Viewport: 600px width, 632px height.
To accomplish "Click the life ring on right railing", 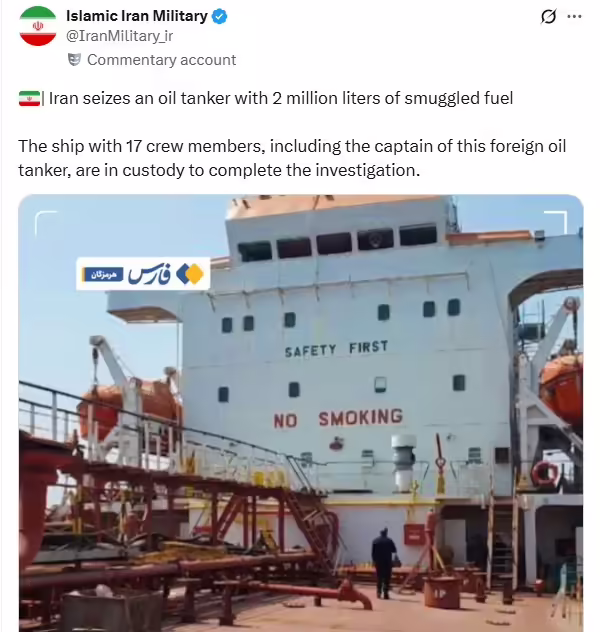I will [x=545, y=473].
